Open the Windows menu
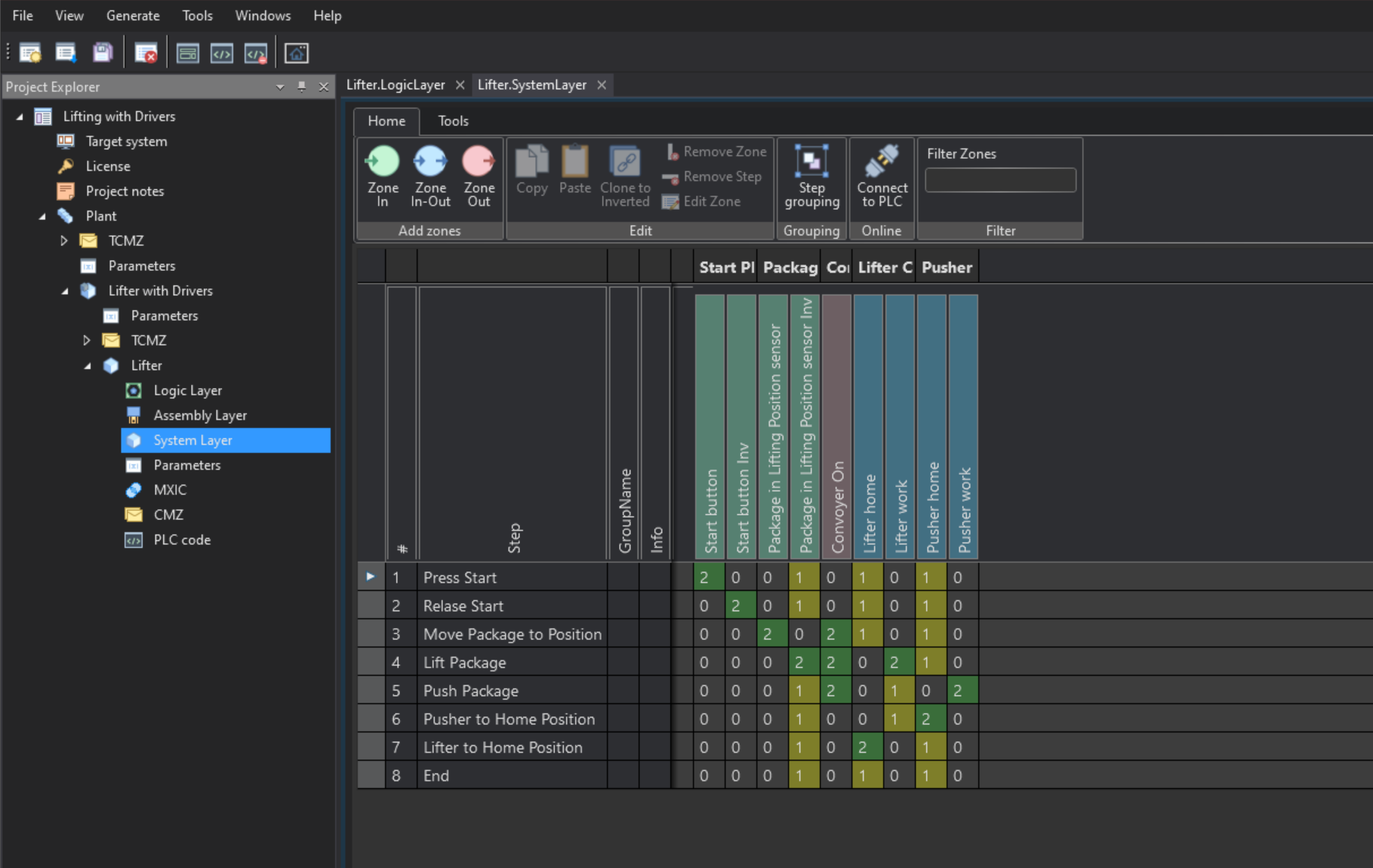The width and height of the screenshot is (1373, 868). (x=263, y=15)
